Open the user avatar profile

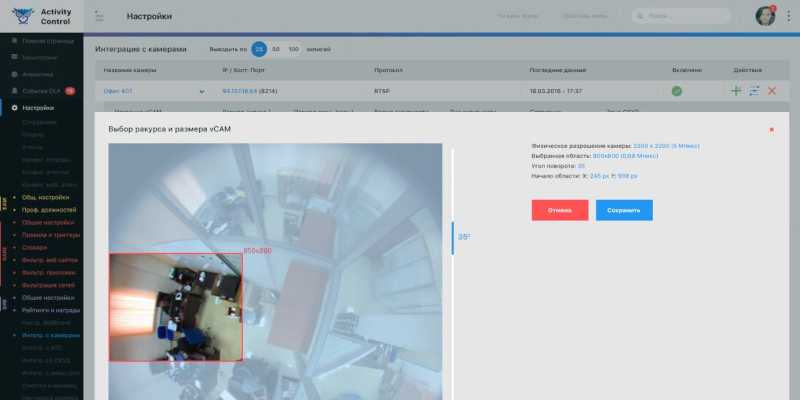tap(765, 16)
